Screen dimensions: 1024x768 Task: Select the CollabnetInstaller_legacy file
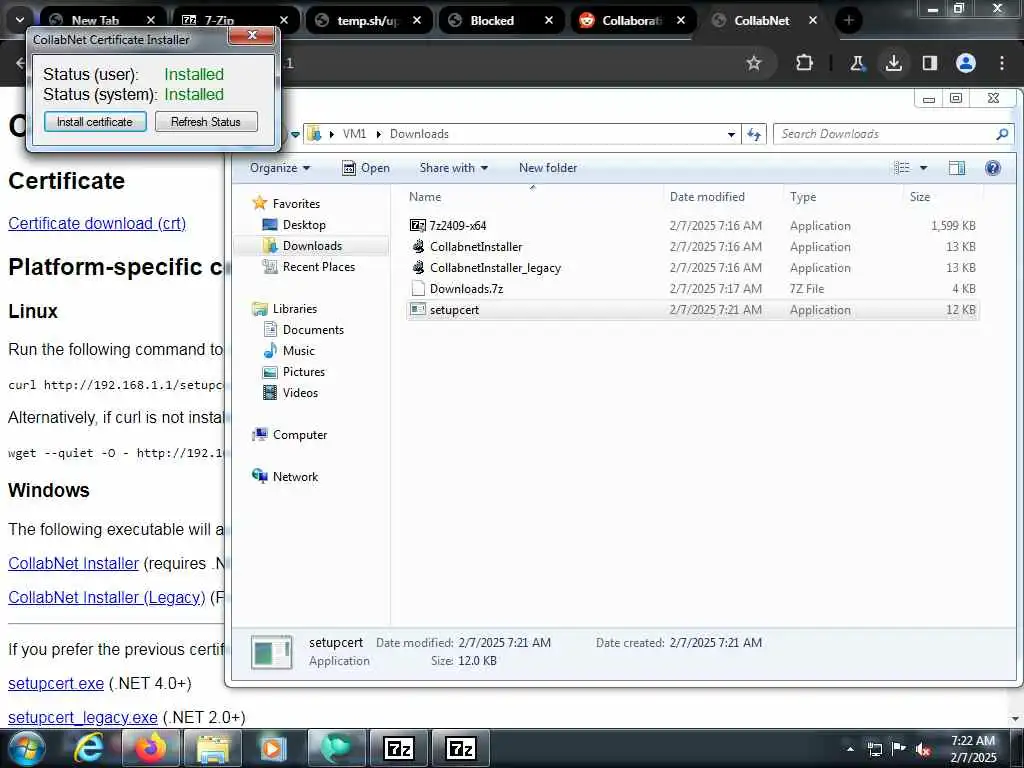click(495, 268)
